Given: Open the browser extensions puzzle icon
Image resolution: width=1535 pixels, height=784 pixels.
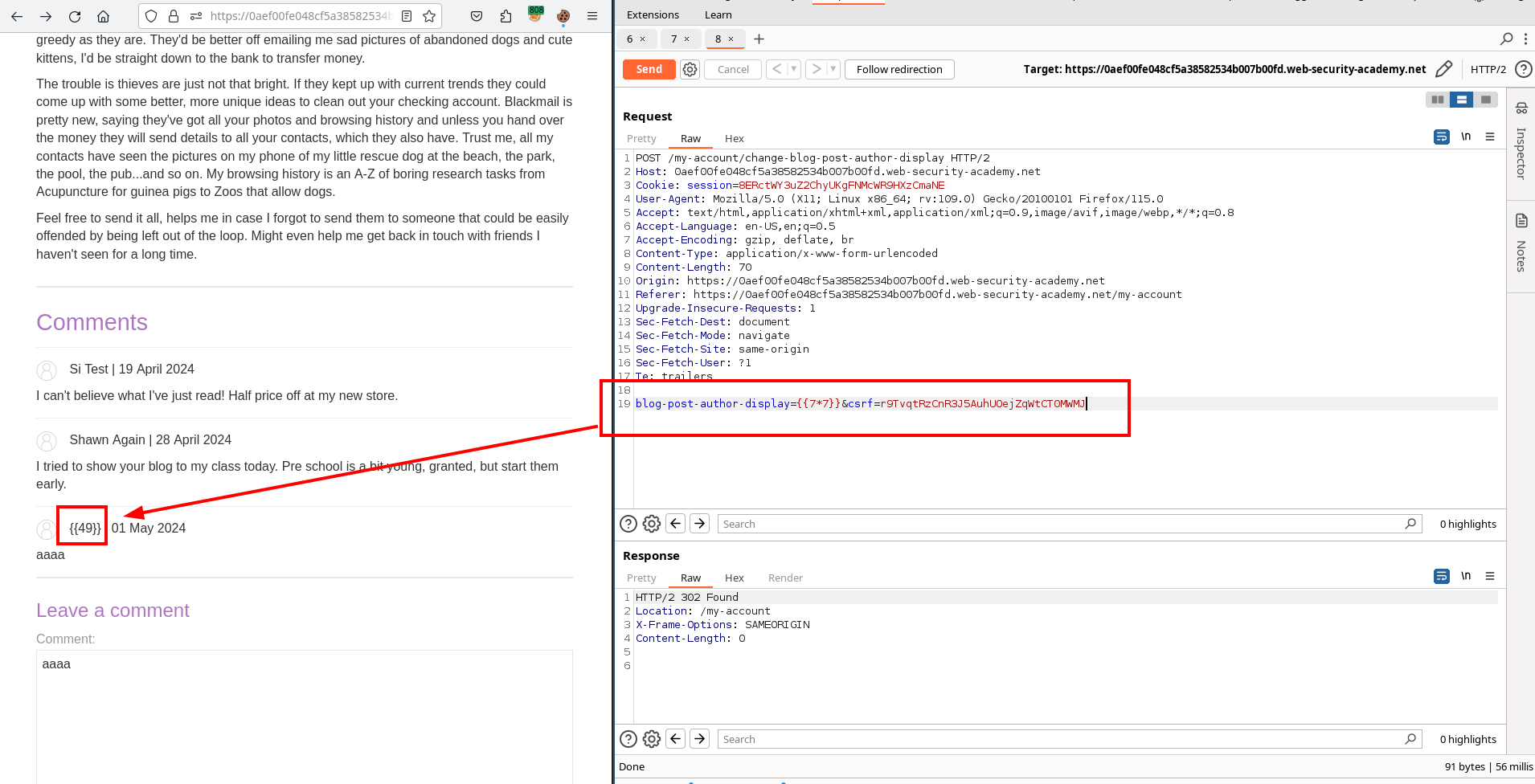Looking at the screenshot, I should click(506, 16).
